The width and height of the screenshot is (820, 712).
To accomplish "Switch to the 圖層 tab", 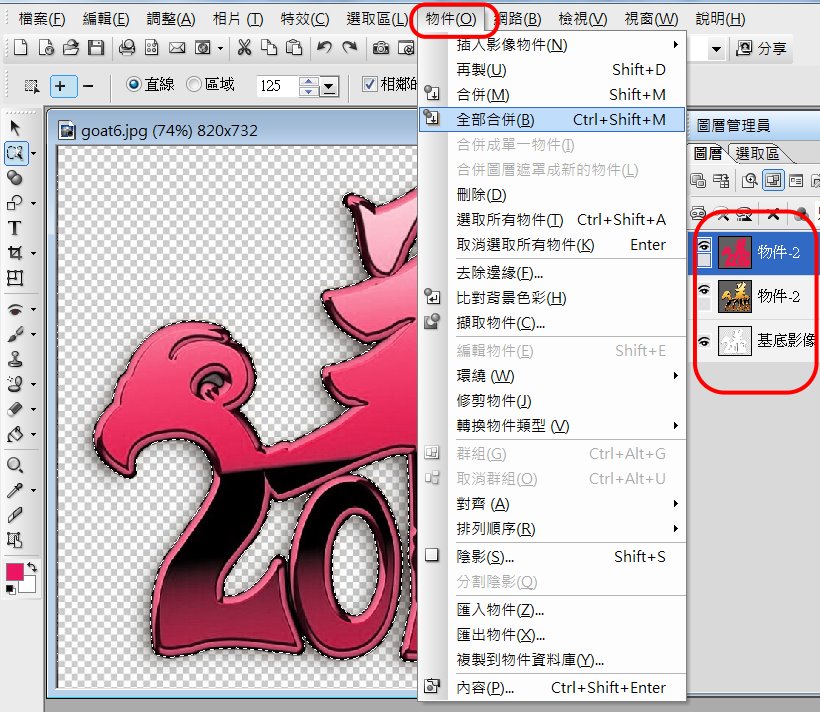I will pos(707,153).
